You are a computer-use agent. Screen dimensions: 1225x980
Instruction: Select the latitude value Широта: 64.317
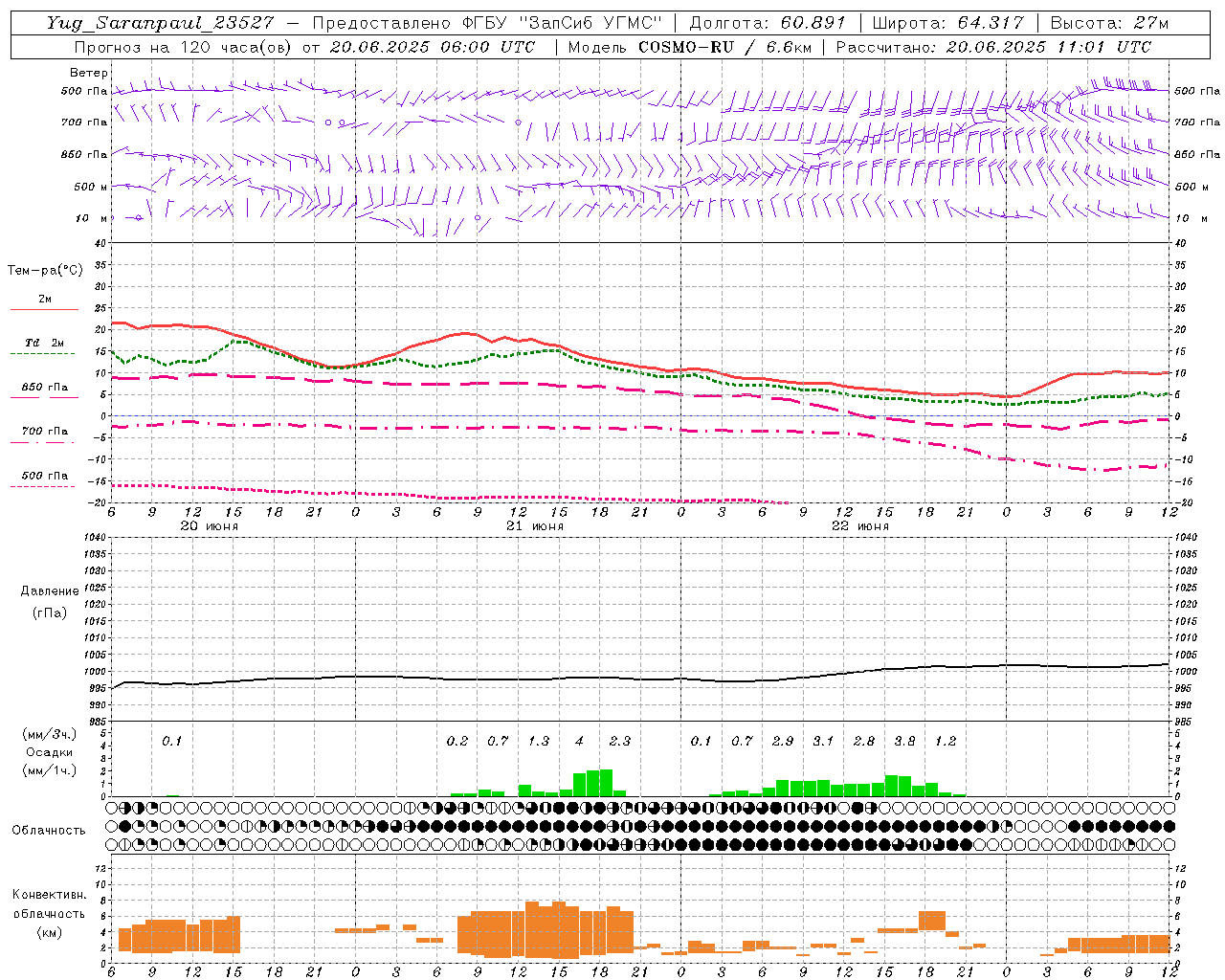click(x=947, y=23)
